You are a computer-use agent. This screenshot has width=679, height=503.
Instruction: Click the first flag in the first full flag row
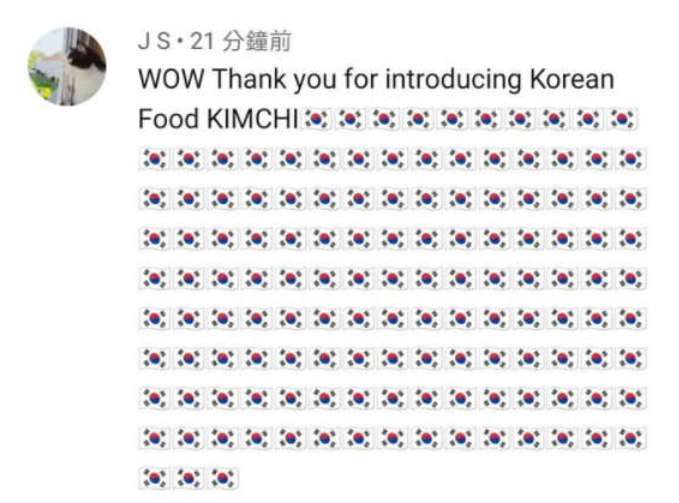[x=154, y=158]
